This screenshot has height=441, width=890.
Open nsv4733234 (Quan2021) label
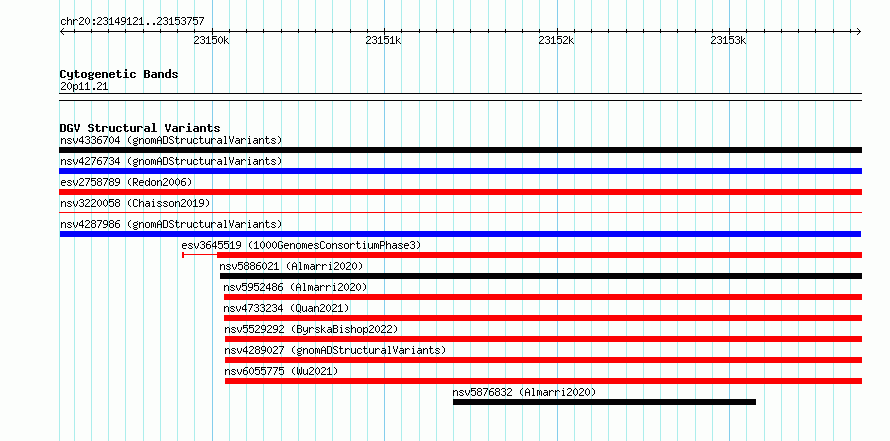[x=287, y=308]
